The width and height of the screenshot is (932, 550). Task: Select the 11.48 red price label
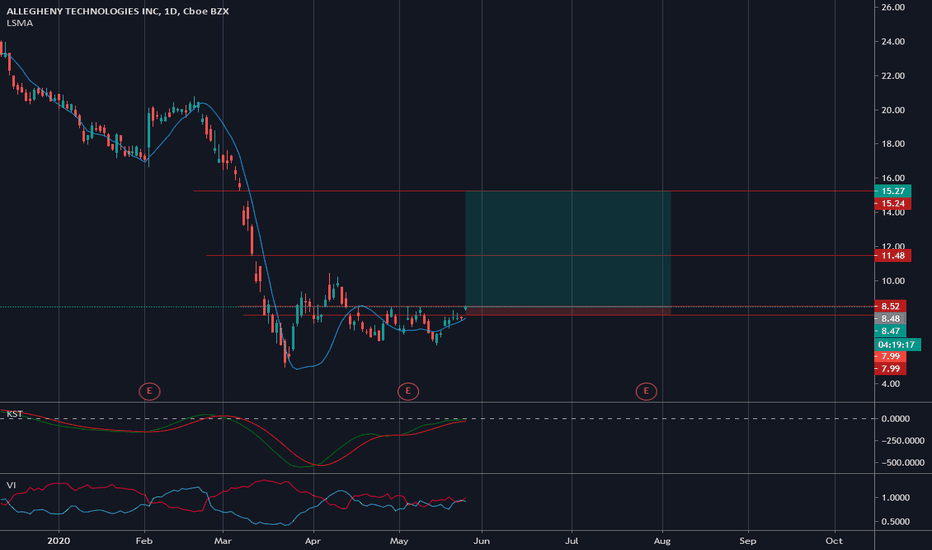[x=893, y=256]
